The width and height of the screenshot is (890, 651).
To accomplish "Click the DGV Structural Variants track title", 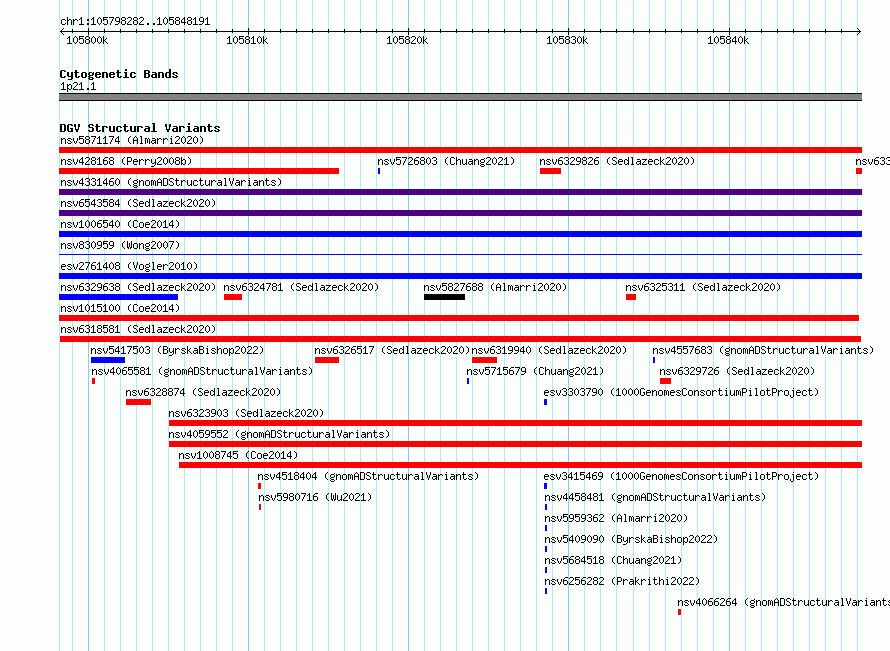I will pyautogui.click(x=140, y=128).
